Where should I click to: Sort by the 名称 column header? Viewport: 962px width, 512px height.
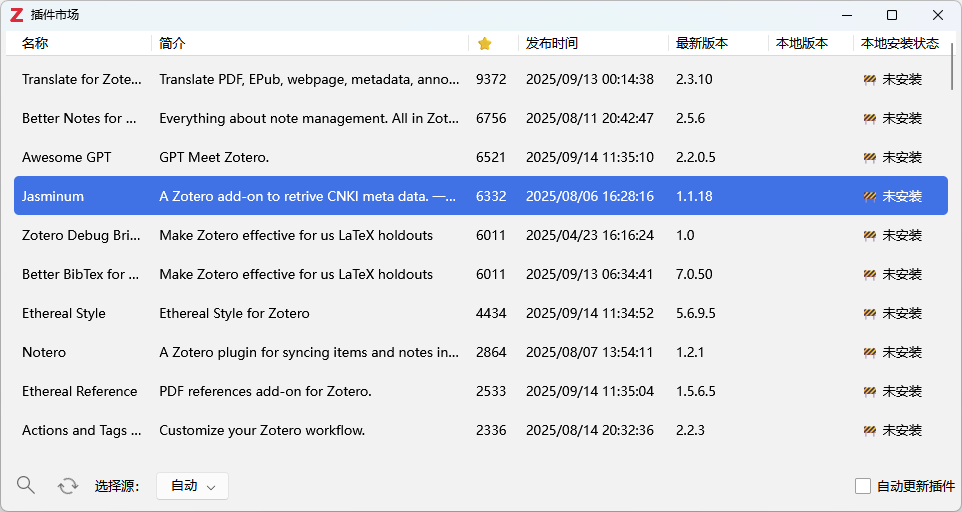(35, 44)
